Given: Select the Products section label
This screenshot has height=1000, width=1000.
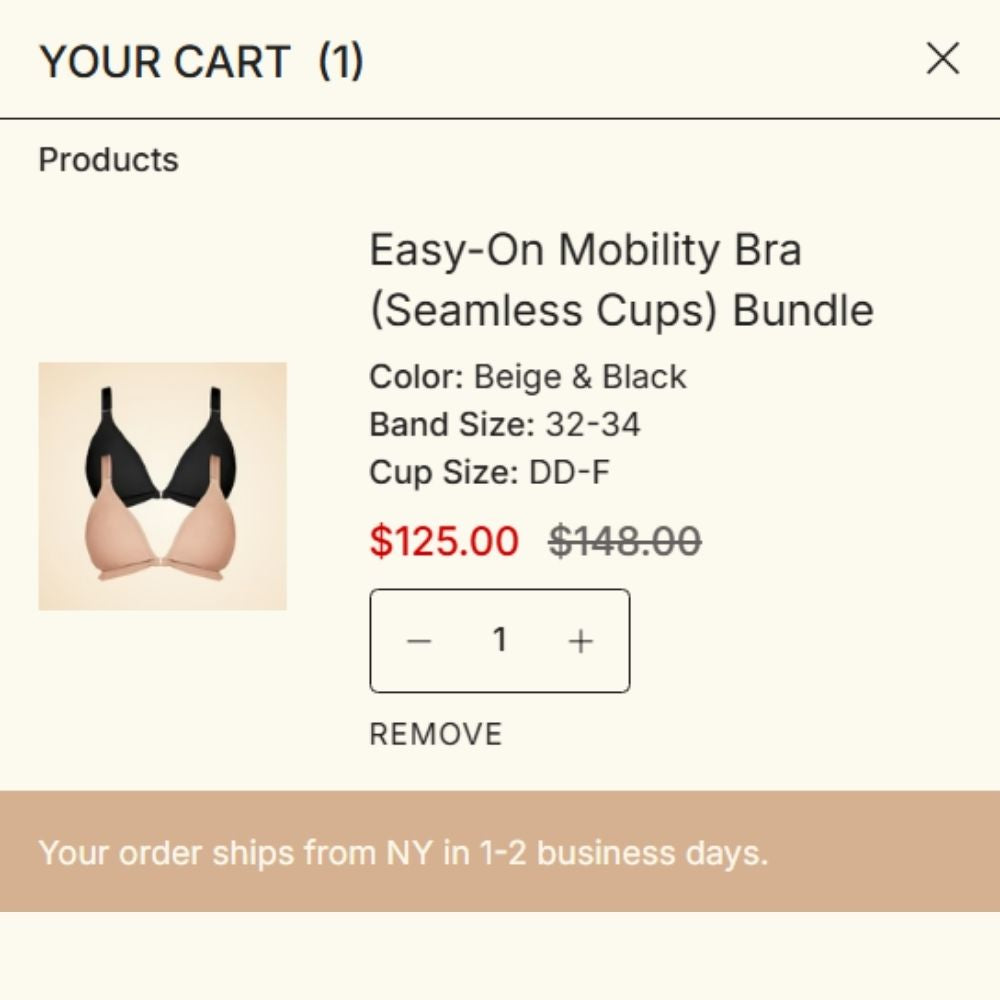Looking at the screenshot, I should click(108, 160).
